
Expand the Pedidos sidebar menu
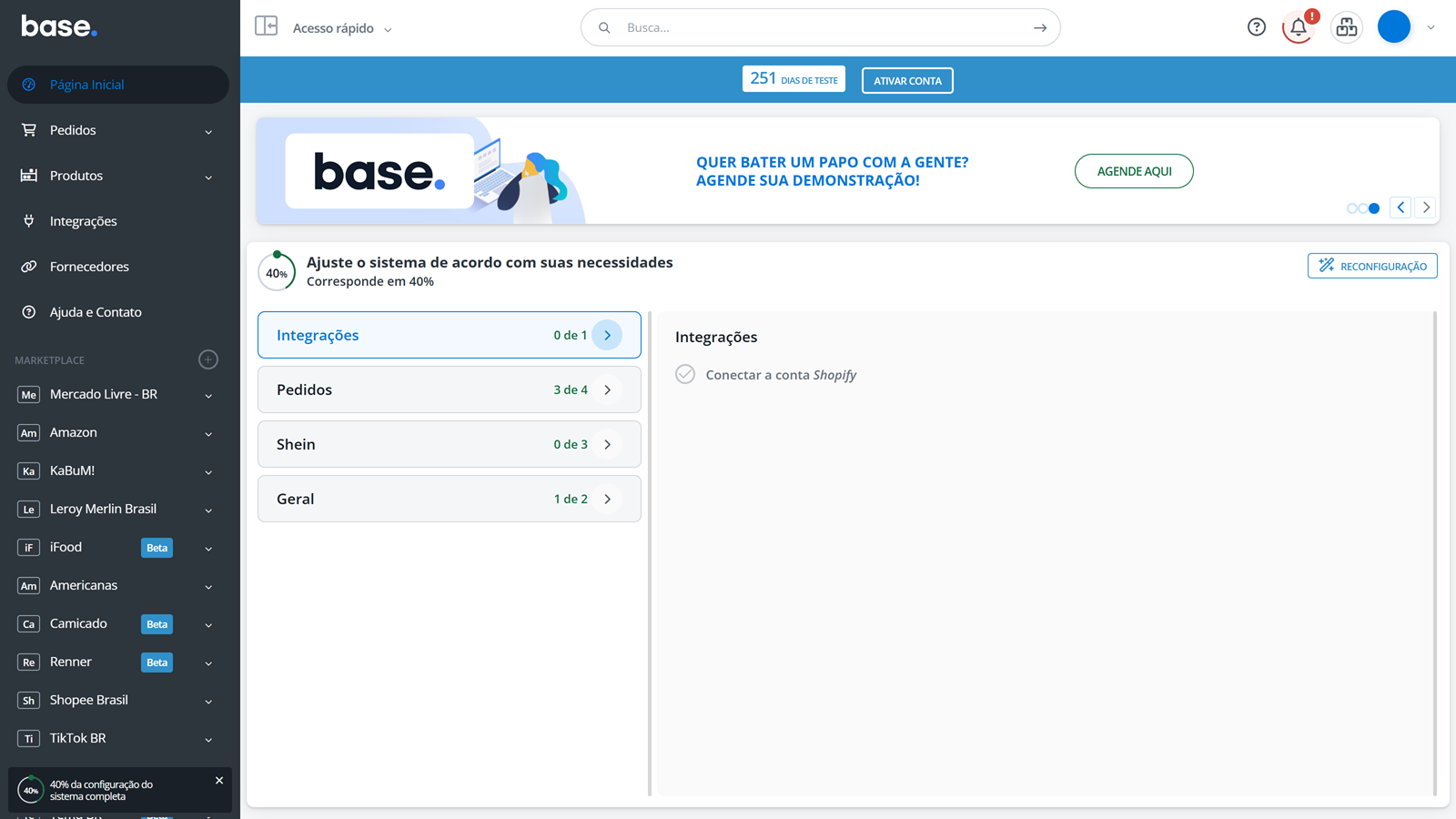(x=208, y=132)
